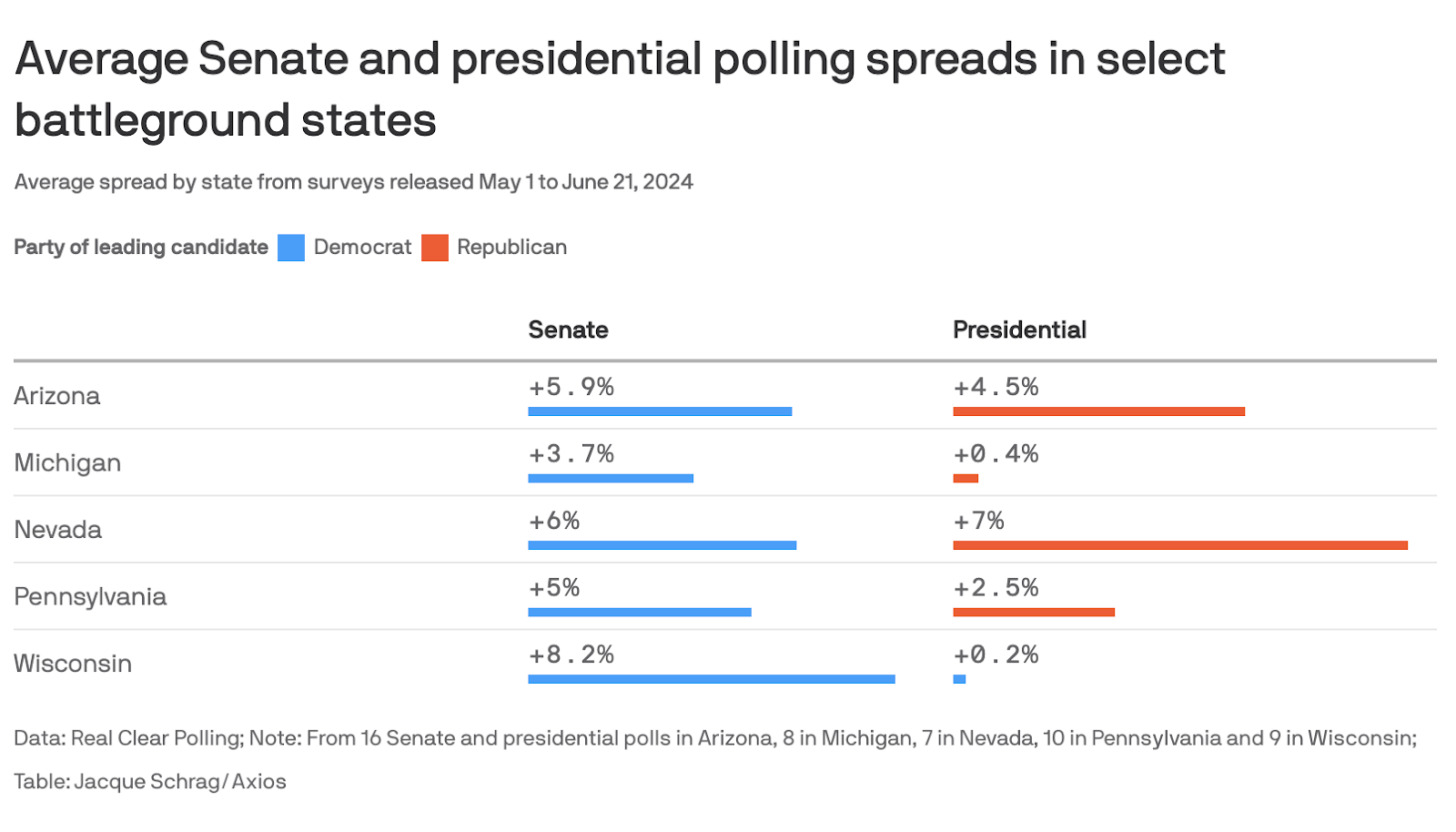Click the Real Clear Polling data source
The width and height of the screenshot is (1456, 832).
(157, 738)
